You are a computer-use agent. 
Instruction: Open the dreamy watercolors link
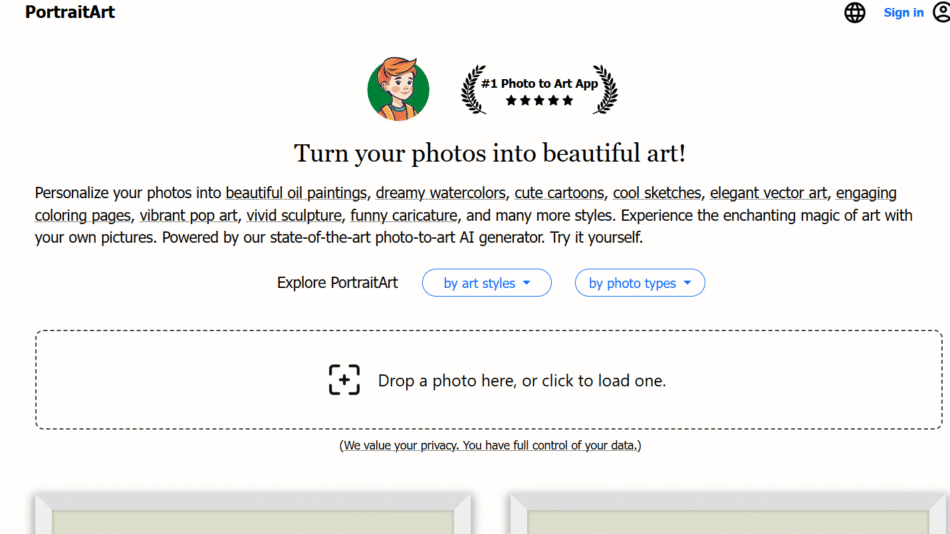coord(439,193)
